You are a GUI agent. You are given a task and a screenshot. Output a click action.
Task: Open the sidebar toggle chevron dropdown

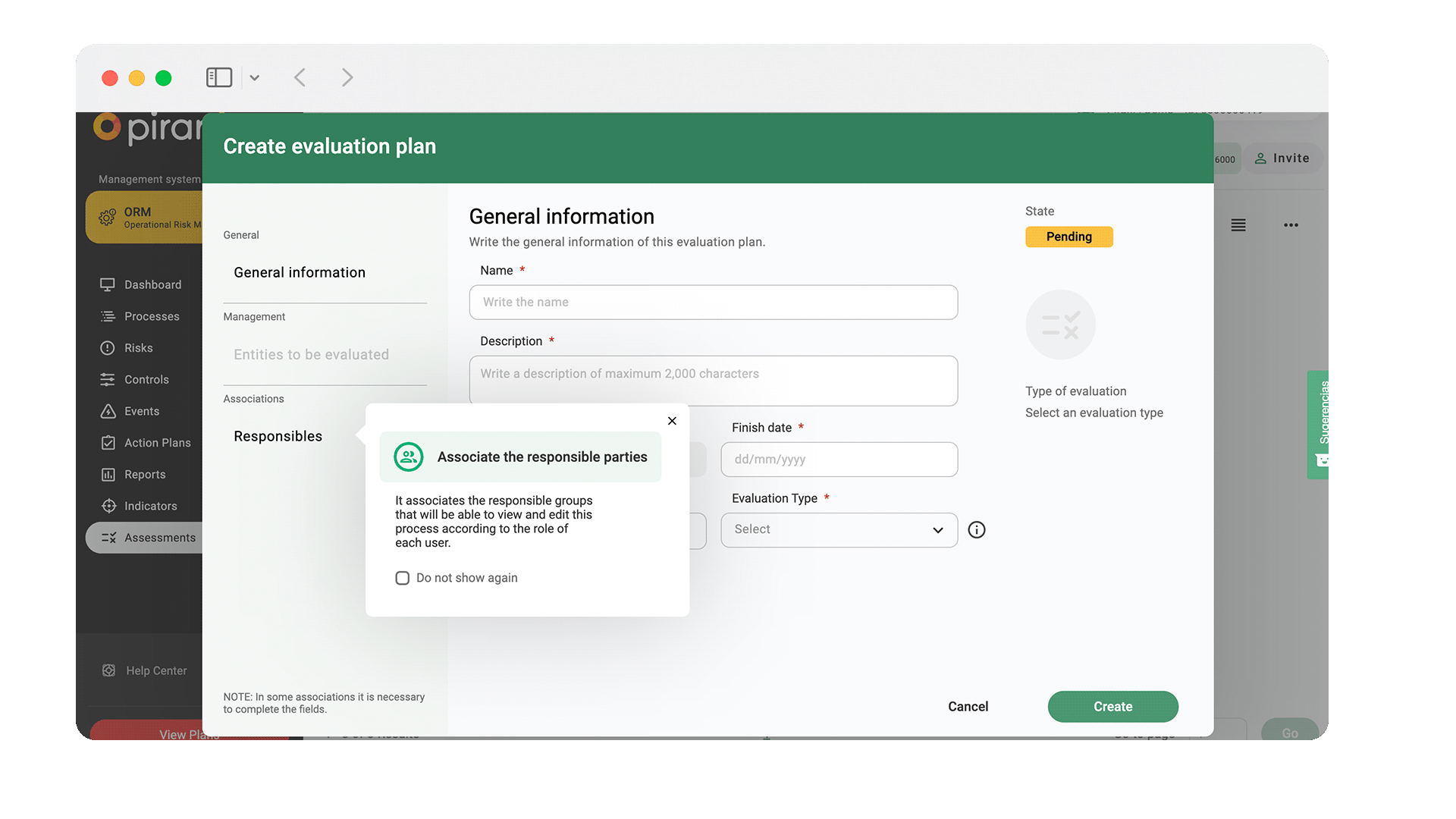(x=255, y=77)
